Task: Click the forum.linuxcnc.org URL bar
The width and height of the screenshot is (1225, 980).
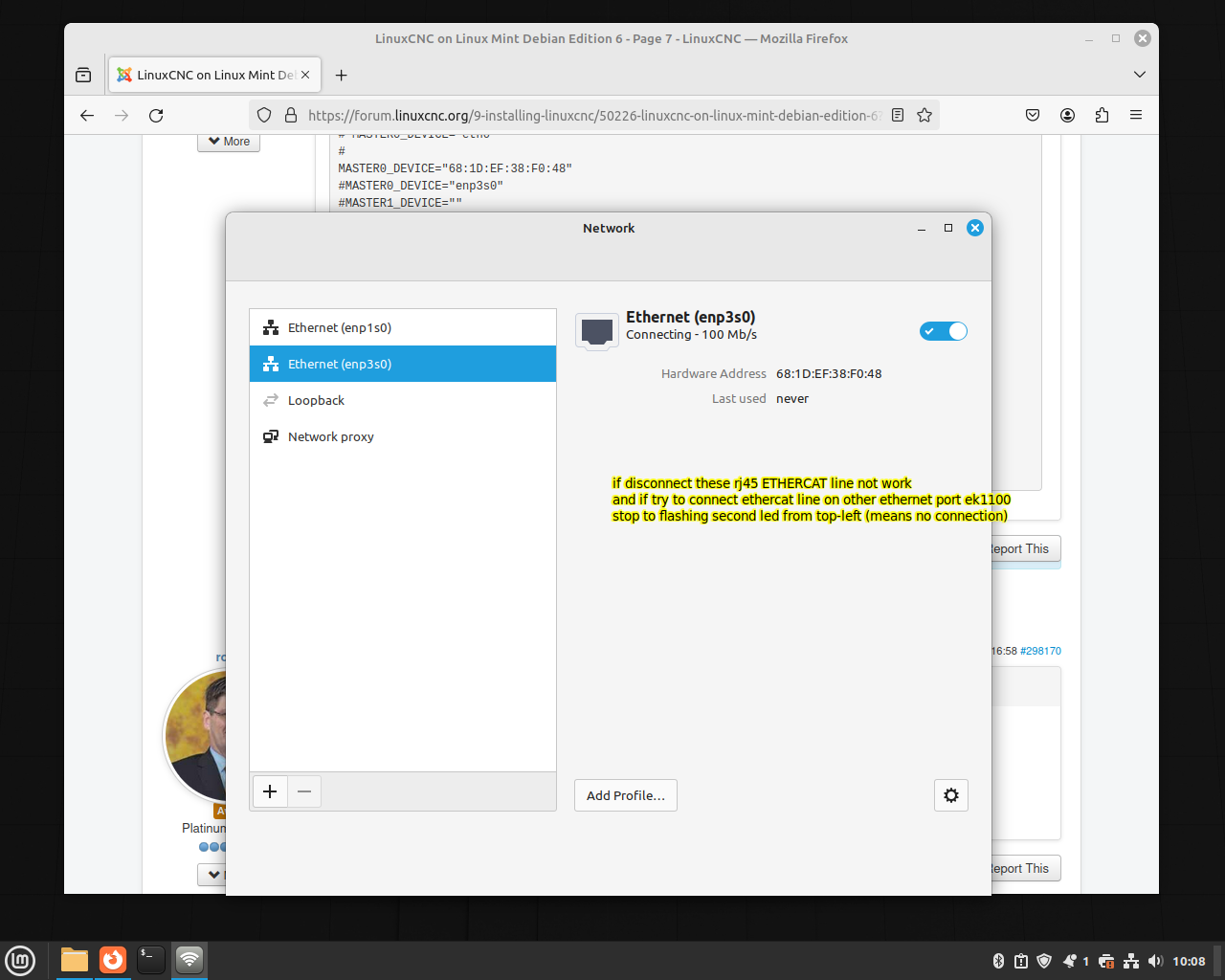Action: click(x=593, y=115)
